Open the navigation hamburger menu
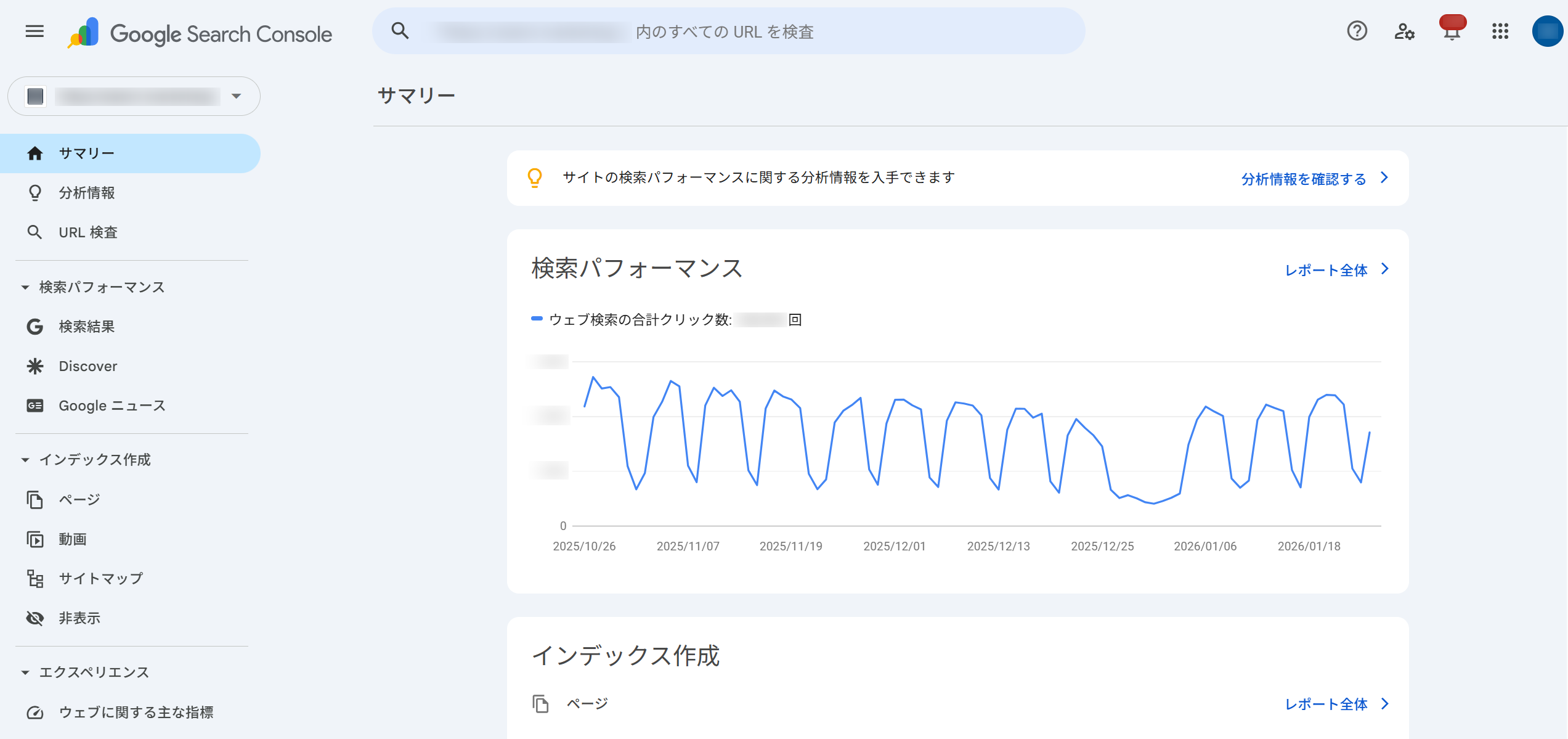 [x=34, y=31]
